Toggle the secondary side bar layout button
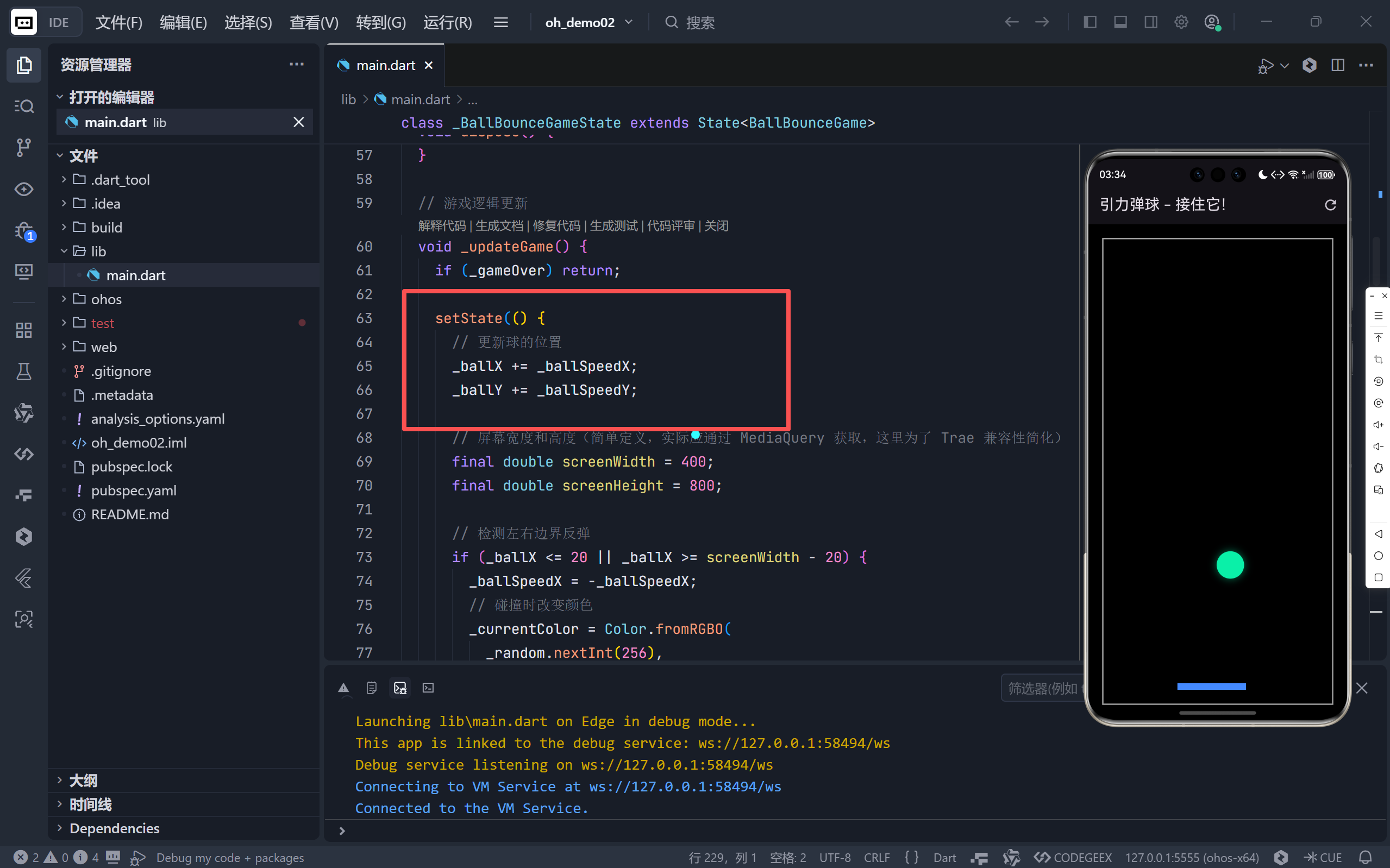Viewport: 1390px width, 868px height. pyautogui.click(x=1150, y=22)
